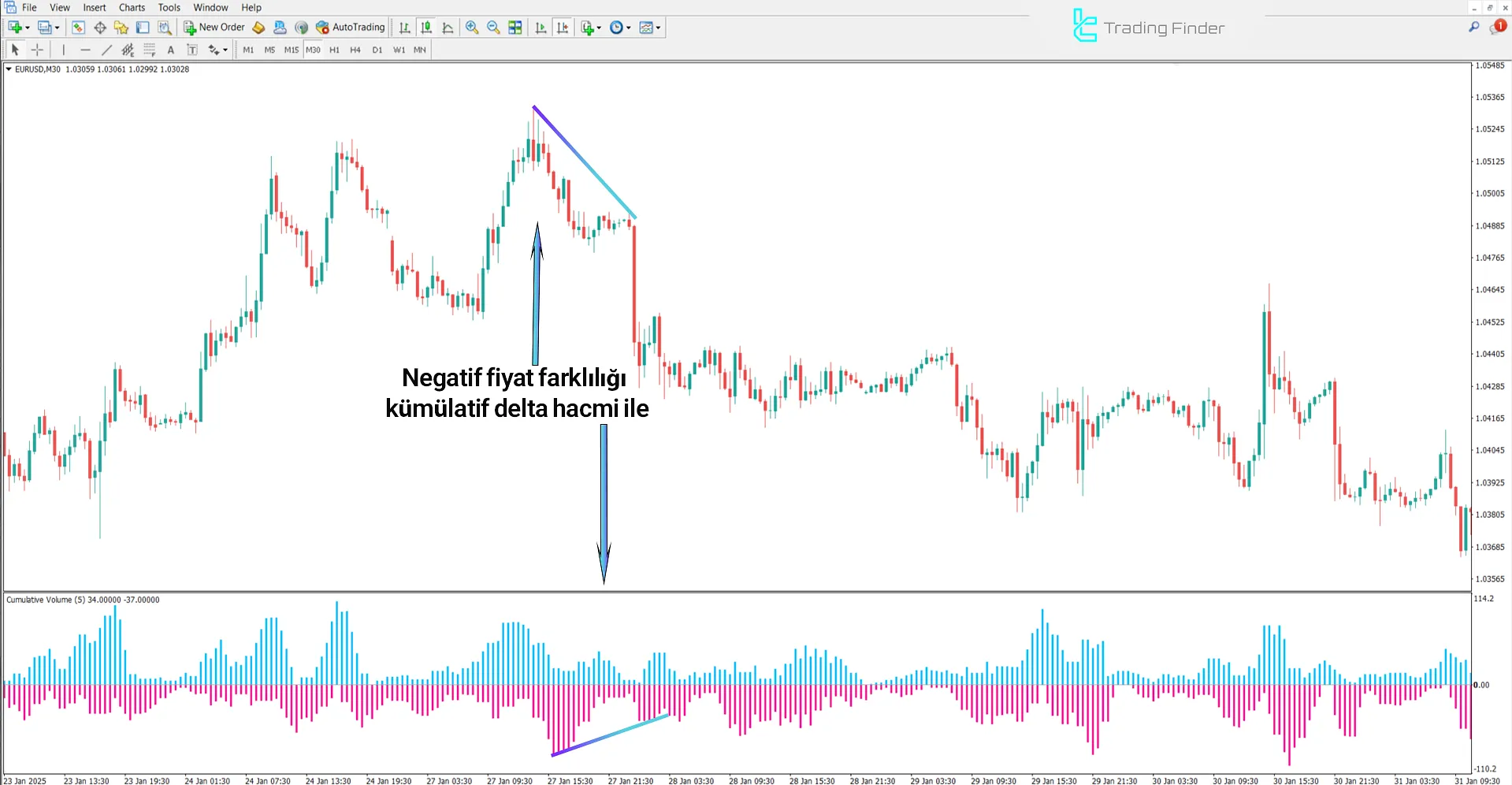Viewport: 1512px width, 785px height.
Task: Switch to the H4 timeframe
Action: click(355, 50)
